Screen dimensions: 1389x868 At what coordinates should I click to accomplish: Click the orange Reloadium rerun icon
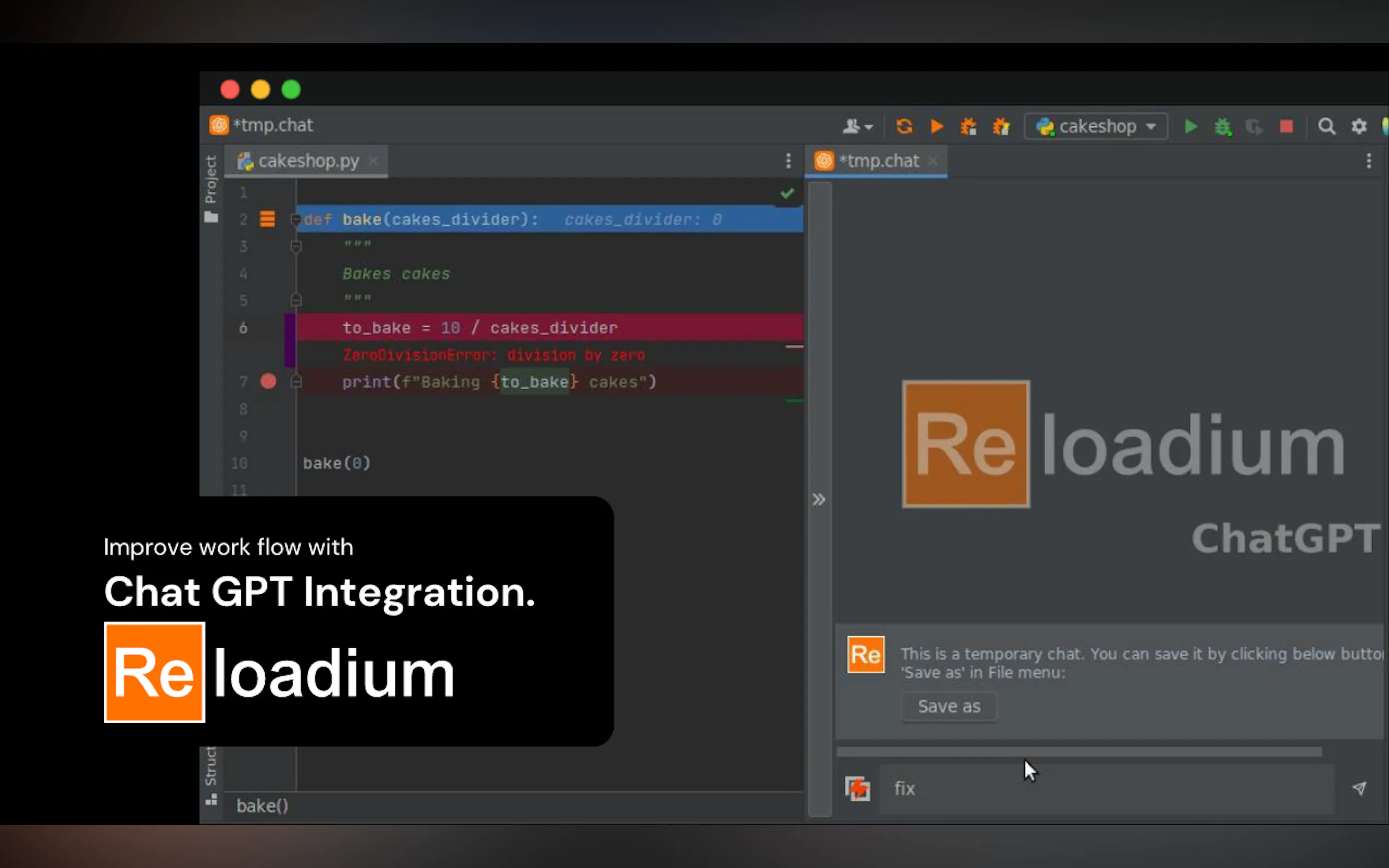(x=904, y=126)
